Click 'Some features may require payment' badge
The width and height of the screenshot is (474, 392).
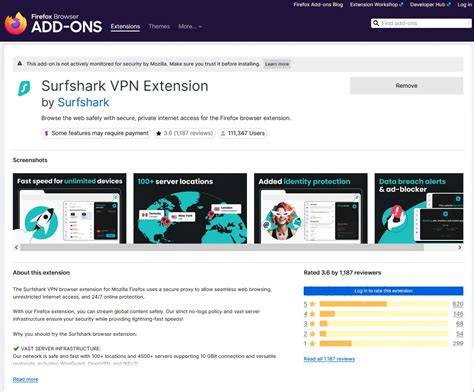click(97, 133)
